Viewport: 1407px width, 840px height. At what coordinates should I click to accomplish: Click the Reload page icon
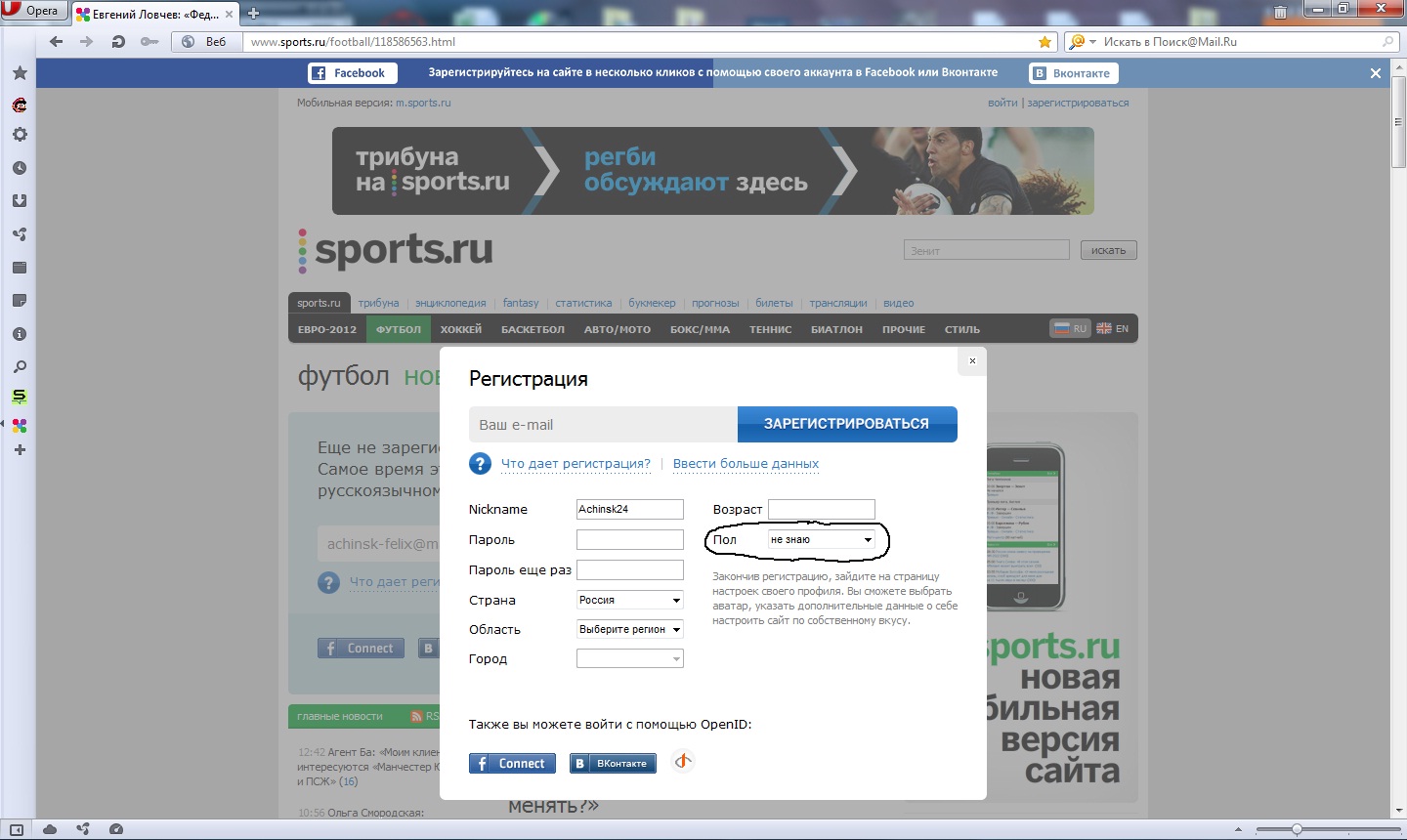click(118, 42)
